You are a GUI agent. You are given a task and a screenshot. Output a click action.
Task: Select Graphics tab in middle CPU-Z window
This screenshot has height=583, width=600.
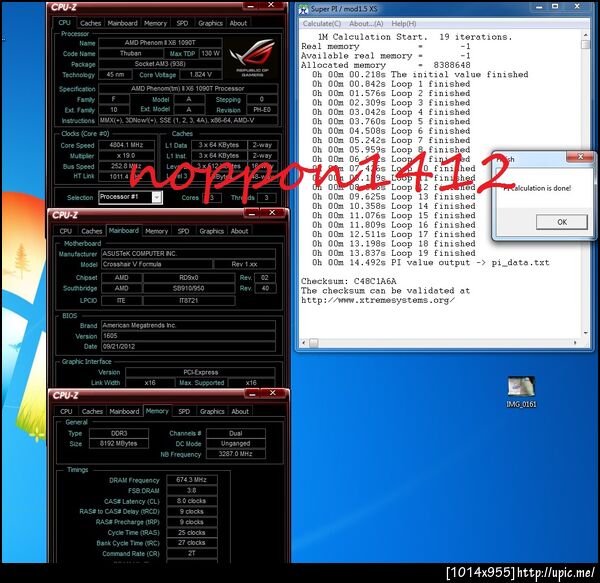pyautogui.click(x=212, y=231)
